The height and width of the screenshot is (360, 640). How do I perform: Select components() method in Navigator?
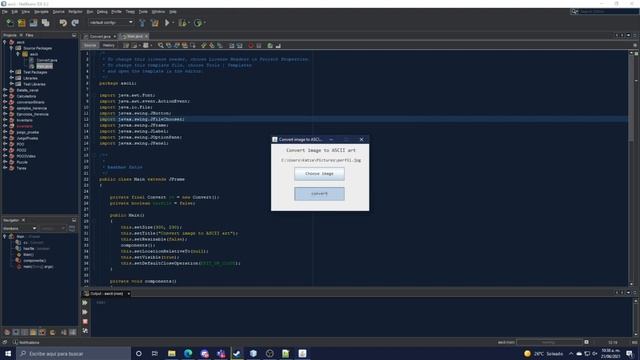(x=34, y=260)
